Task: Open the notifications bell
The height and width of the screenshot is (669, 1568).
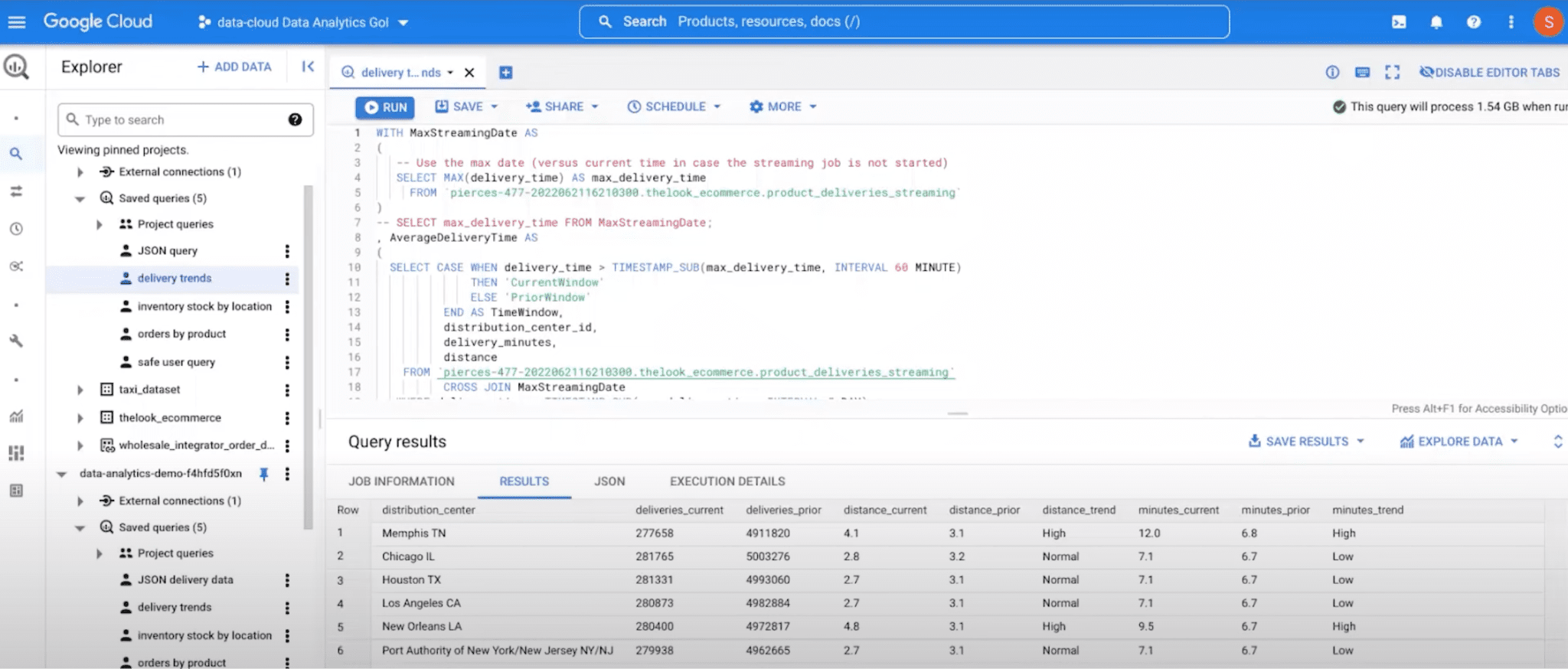Action: point(1436,22)
